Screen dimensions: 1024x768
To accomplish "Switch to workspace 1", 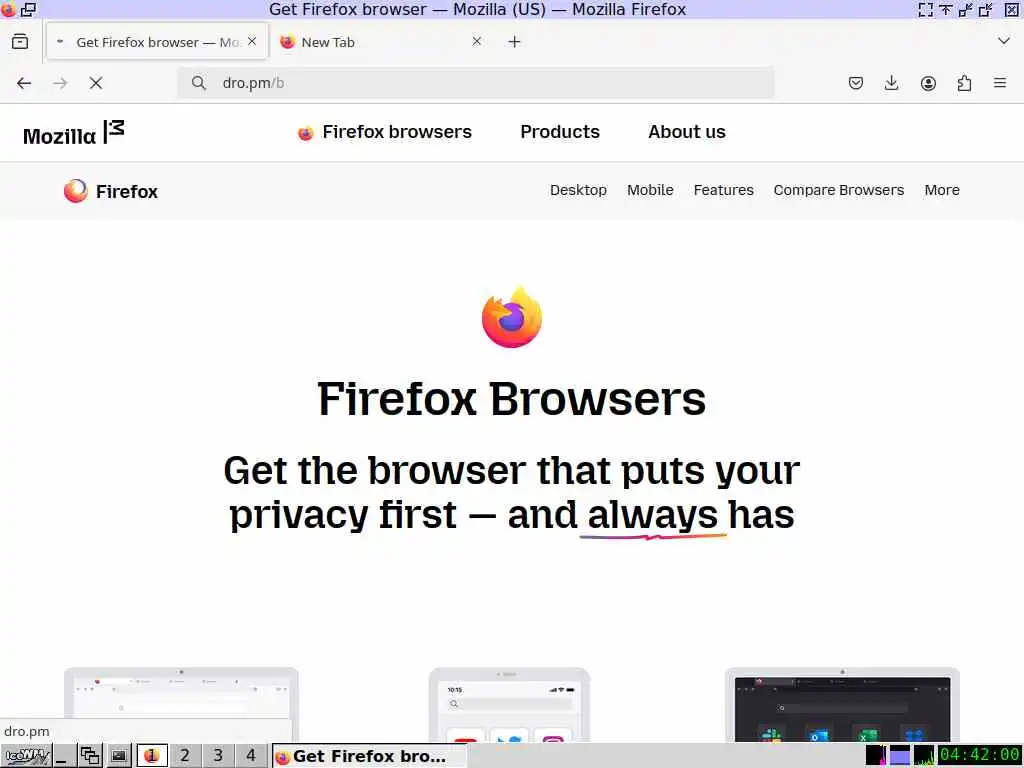I will pyautogui.click(x=152, y=756).
